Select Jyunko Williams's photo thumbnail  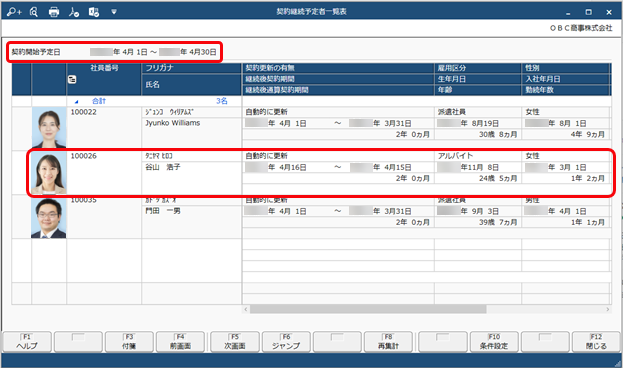[x=49, y=128]
